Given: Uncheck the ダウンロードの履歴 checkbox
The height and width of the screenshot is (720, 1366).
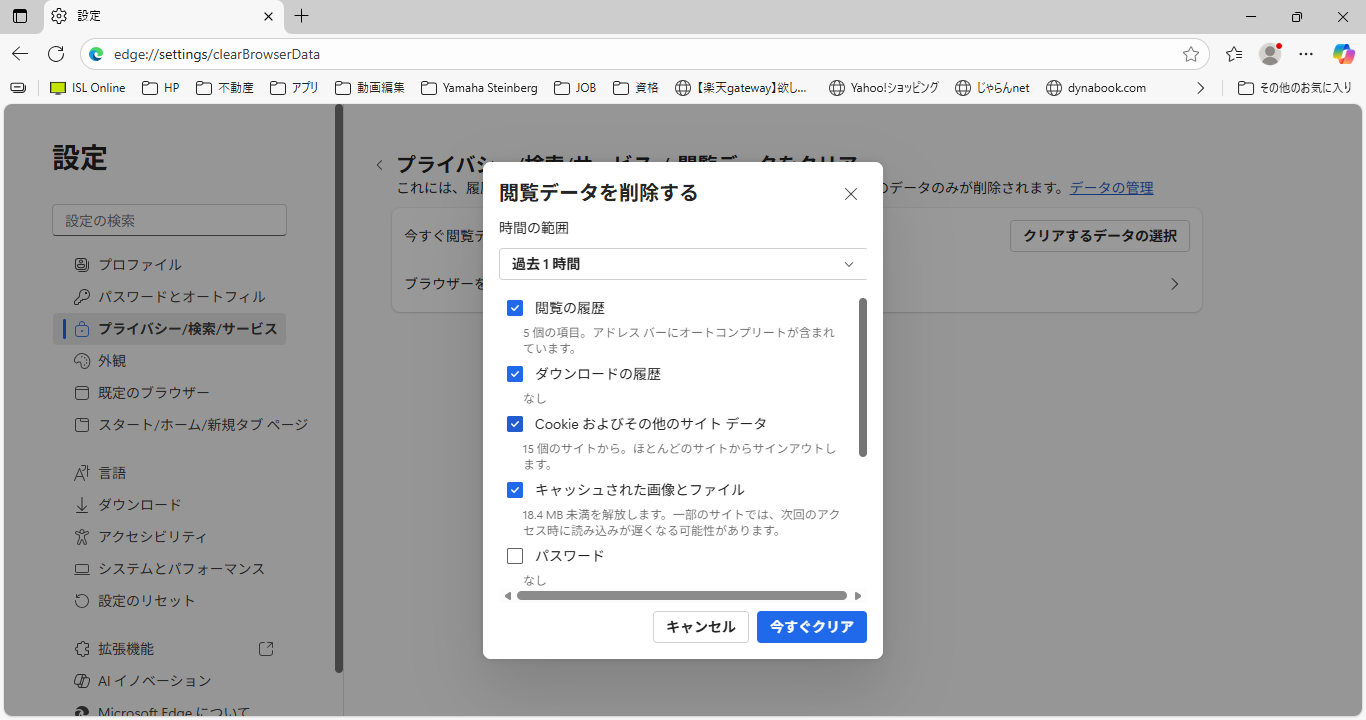Looking at the screenshot, I should pos(515,374).
